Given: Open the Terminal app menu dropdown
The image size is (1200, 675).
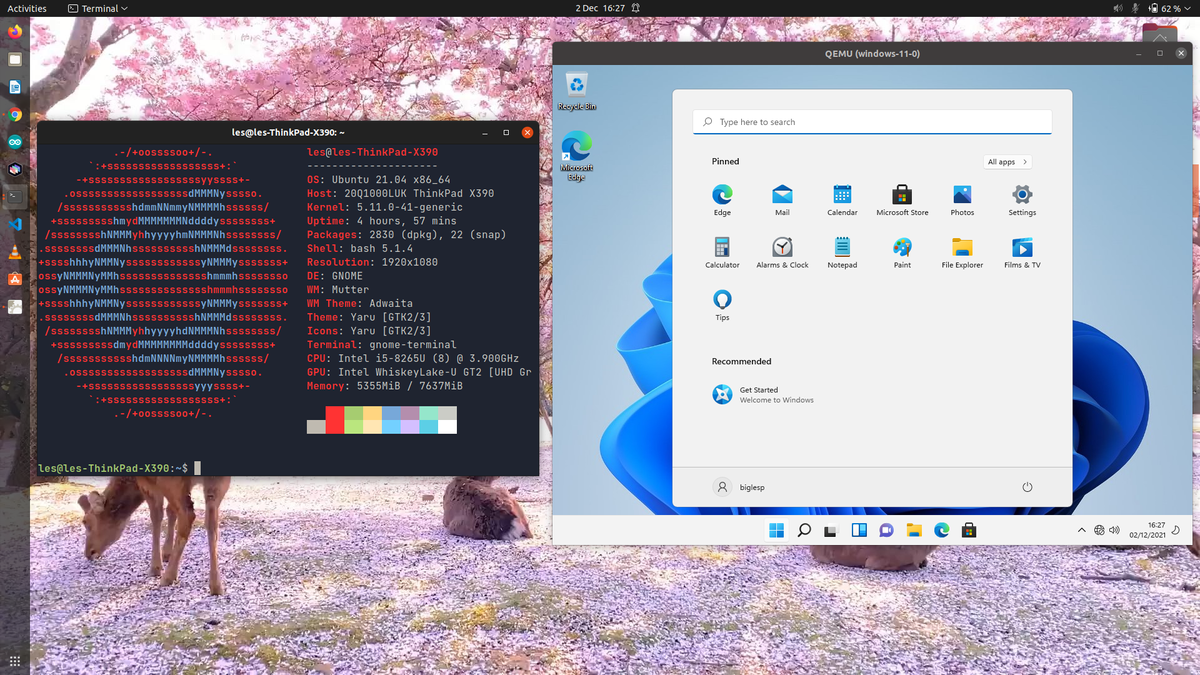Looking at the screenshot, I should (x=98, y=8).
